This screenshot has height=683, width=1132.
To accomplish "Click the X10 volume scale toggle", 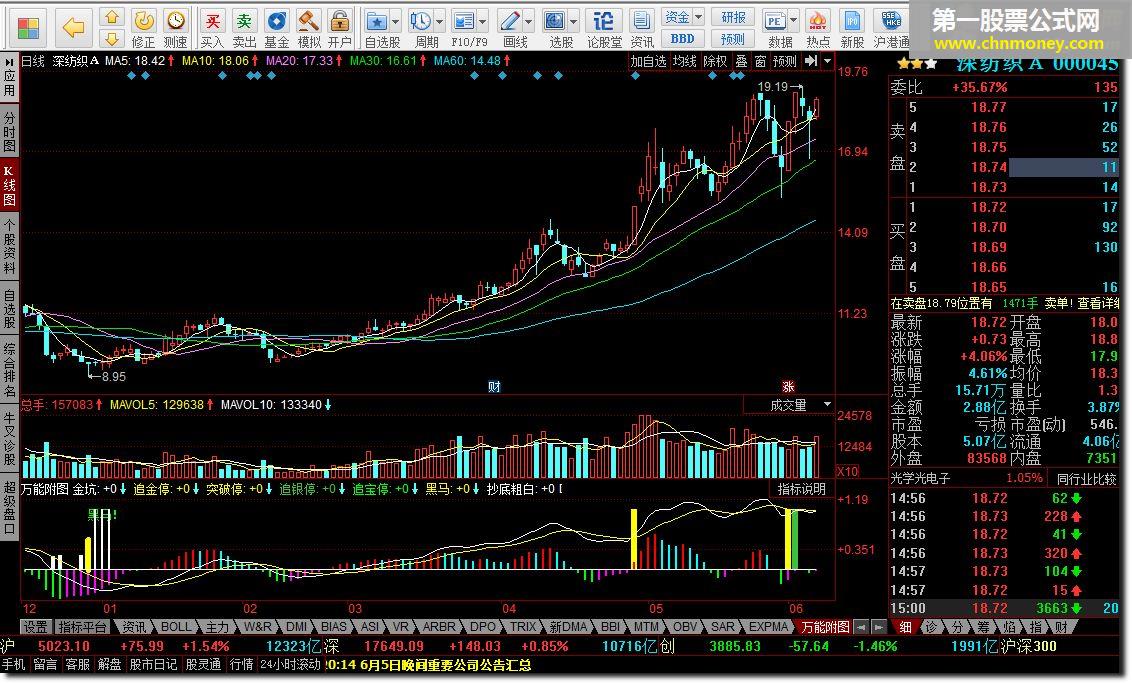I will pos(848,471).
